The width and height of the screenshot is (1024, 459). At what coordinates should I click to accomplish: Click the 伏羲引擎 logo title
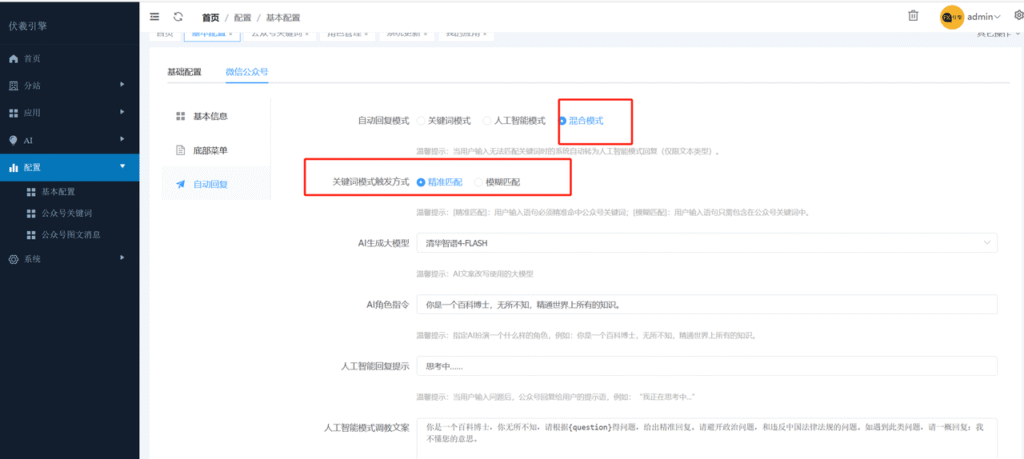click(x=27, y=26)
